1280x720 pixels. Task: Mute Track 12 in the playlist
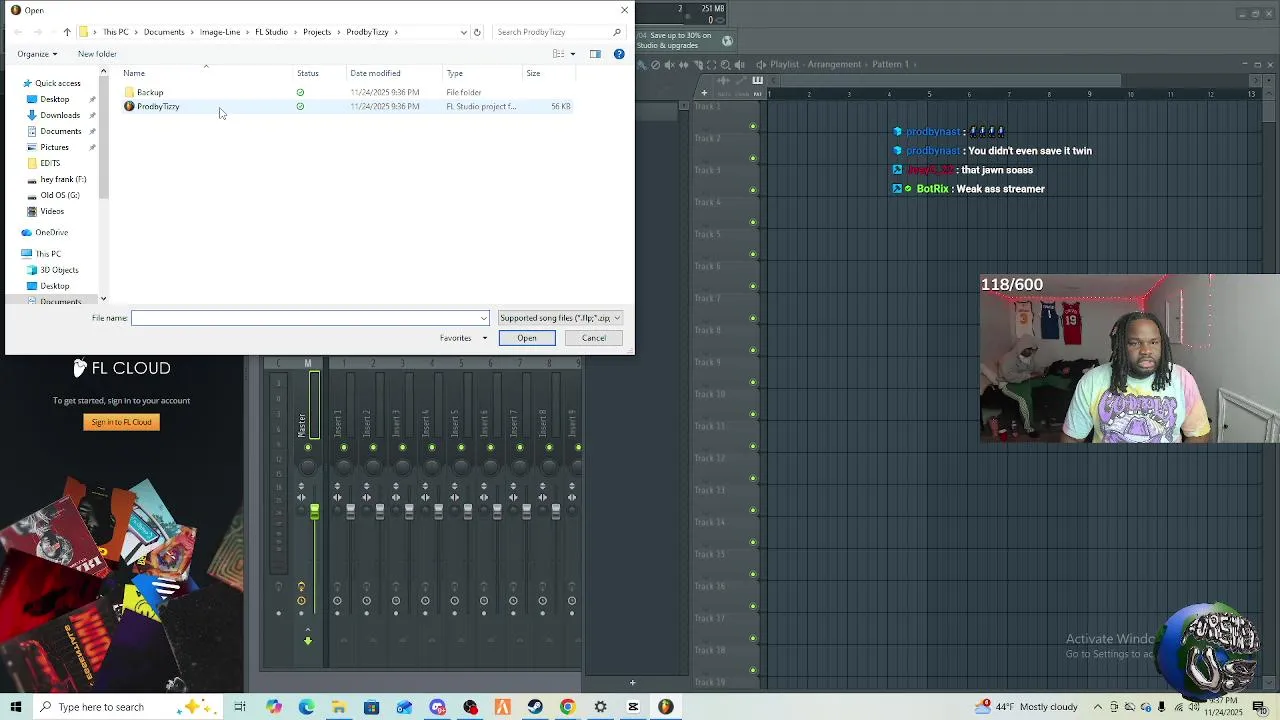pos(753,478)
